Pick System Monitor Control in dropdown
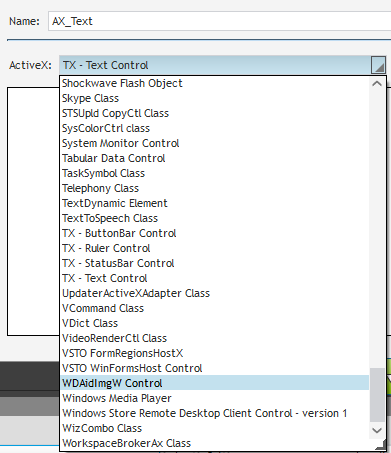The height and width of the screenshot is (453, 391). tap(215, 143)
